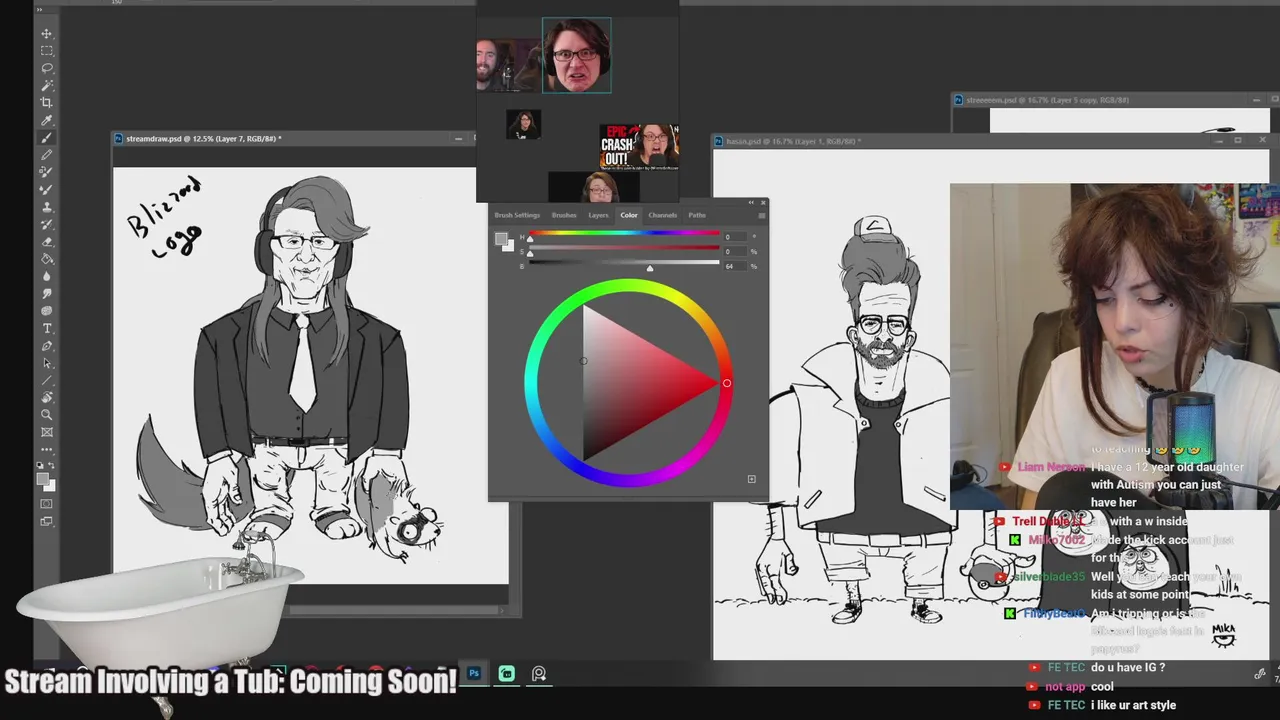Click the add swatch icon in Color panel

point(752,479)
